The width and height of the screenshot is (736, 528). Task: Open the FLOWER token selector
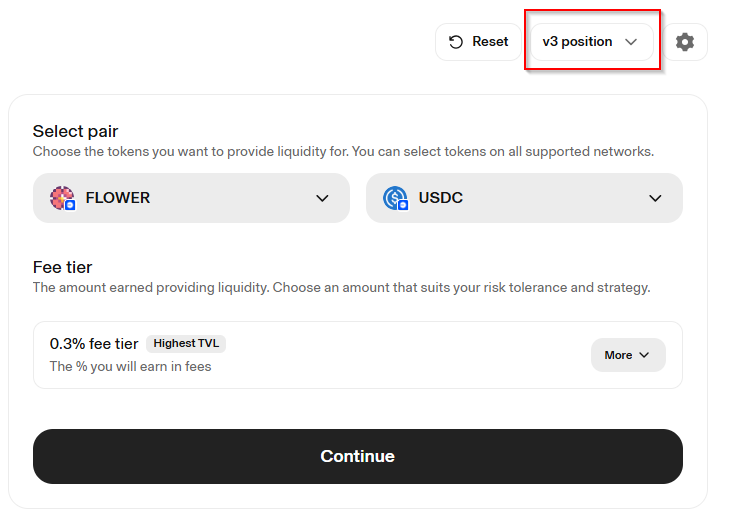(191, 198)
